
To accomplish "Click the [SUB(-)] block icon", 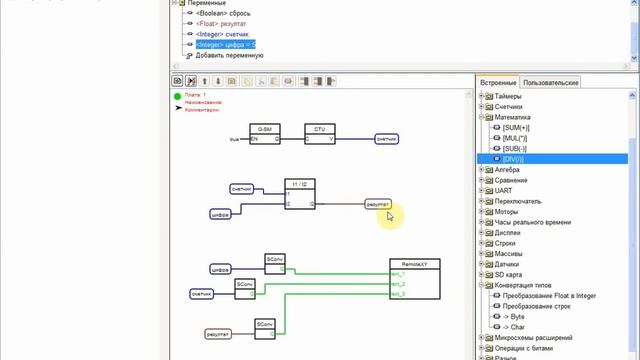I will 497,149.
